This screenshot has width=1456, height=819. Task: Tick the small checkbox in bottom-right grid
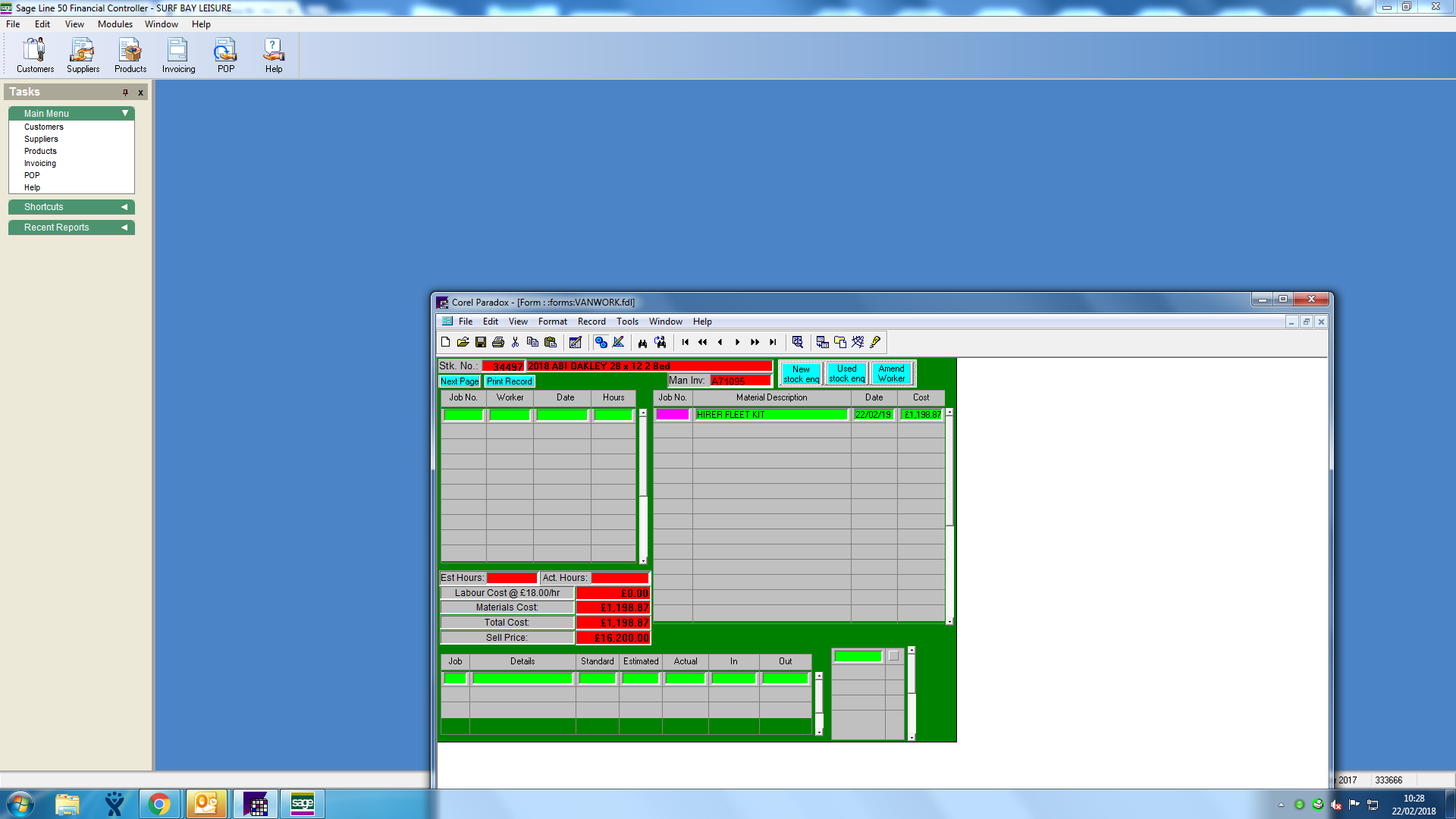point(893,656)
